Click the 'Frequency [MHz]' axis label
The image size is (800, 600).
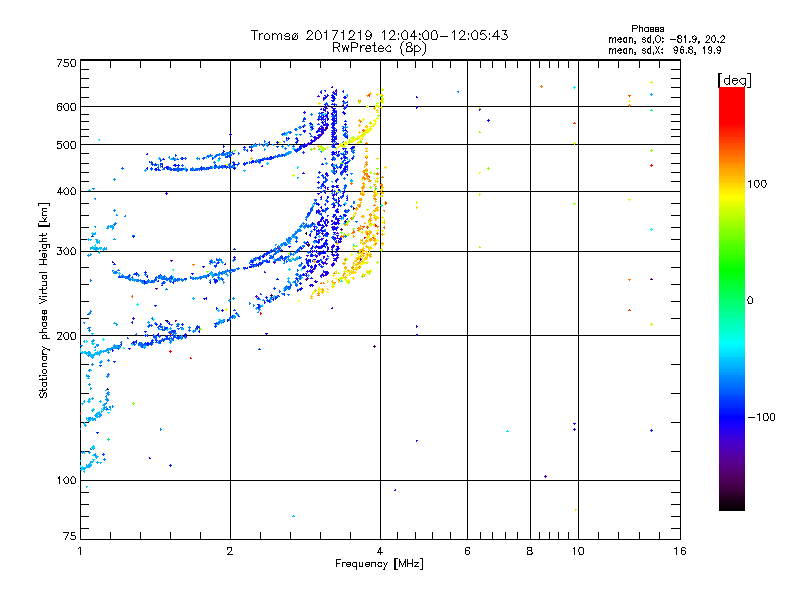tap(379, 564)
